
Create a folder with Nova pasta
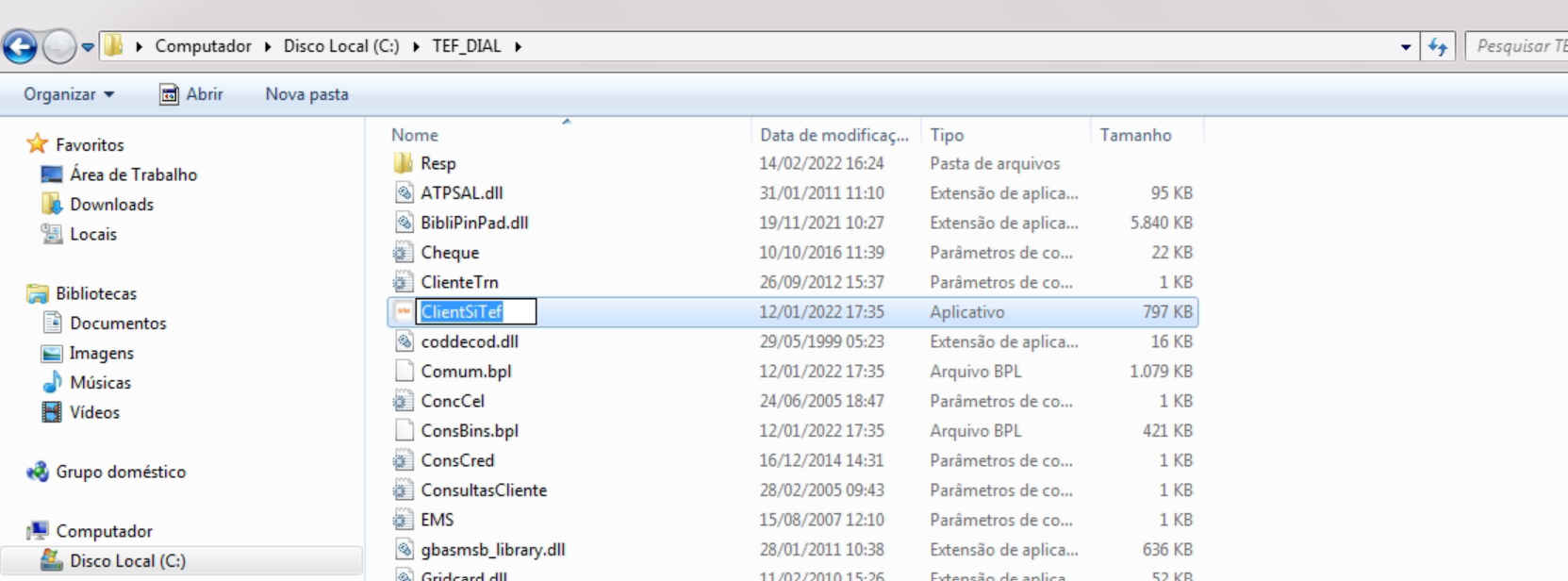tap(306, 94)
